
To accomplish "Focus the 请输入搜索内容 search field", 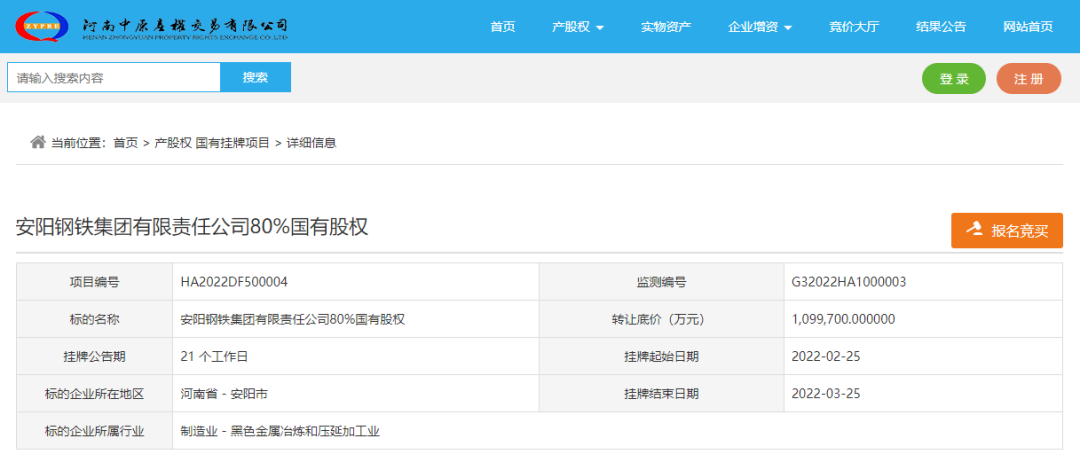I will pyautogui.click(x=114, y=77).
